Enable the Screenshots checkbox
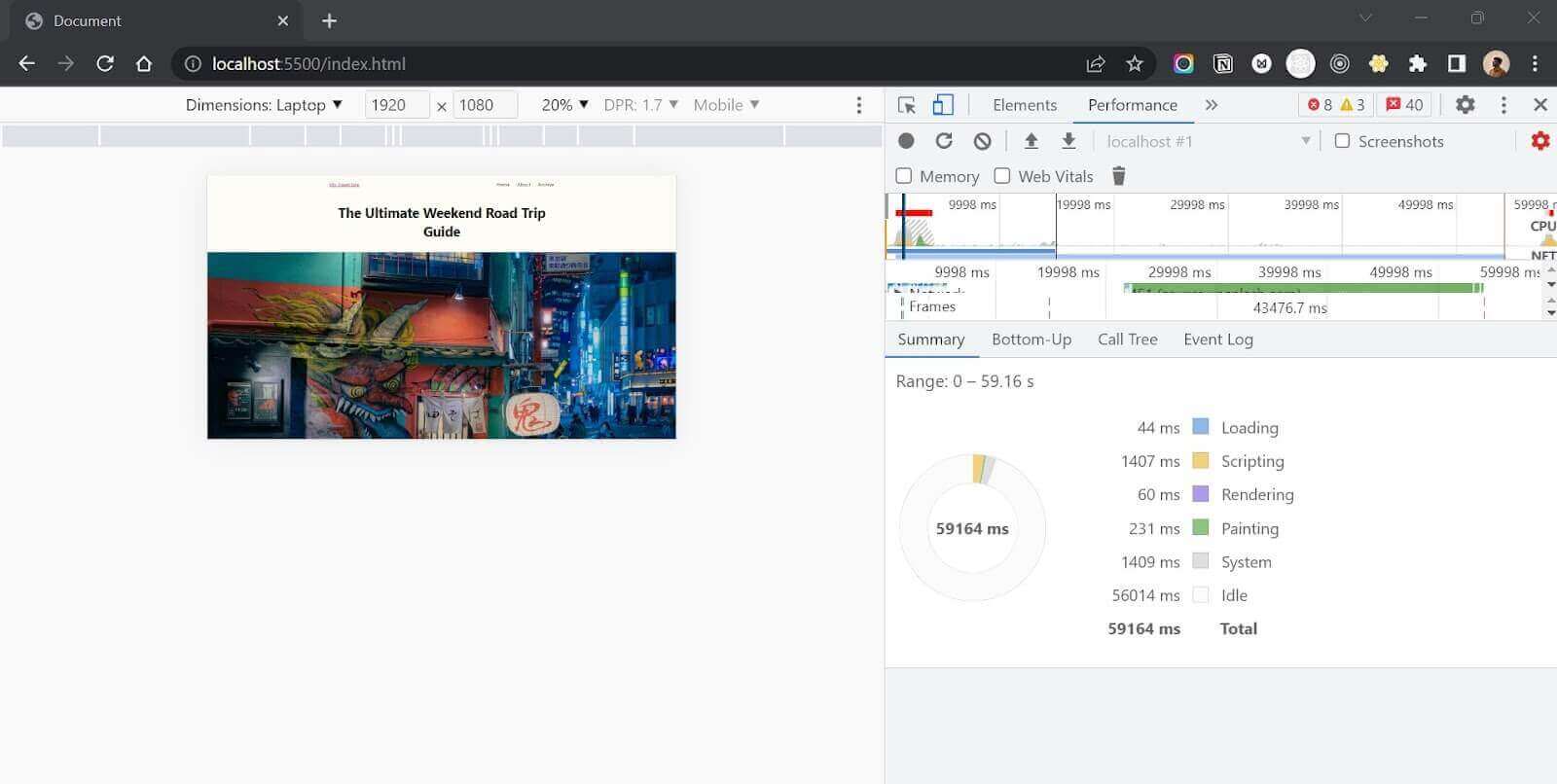The image size is (1557, 784). (1342, 141)
